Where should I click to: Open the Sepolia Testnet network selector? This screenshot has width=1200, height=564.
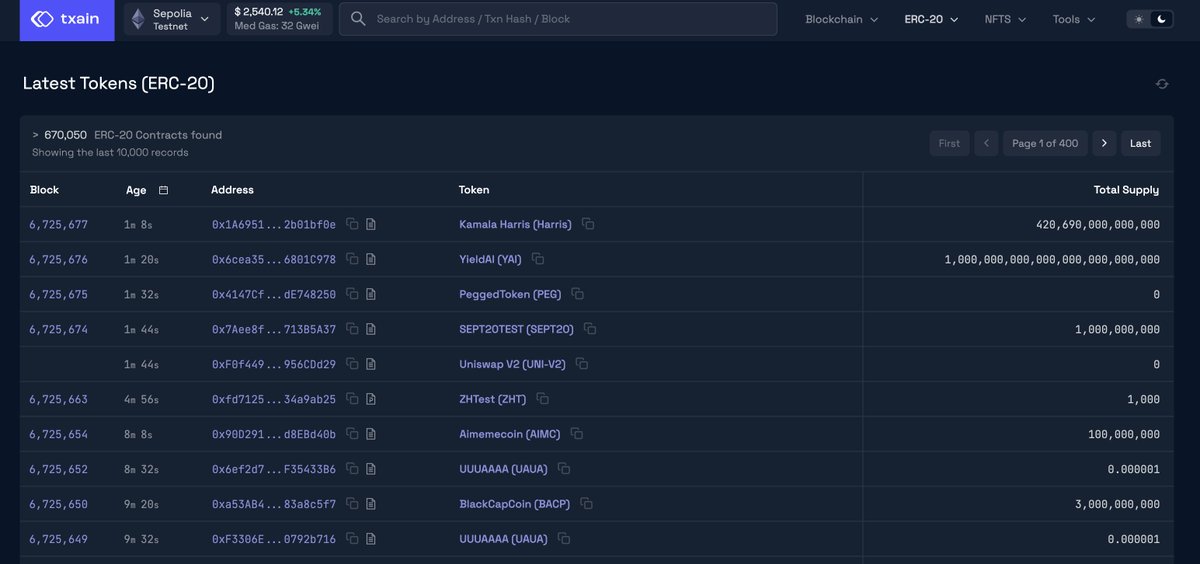click(172, 19)
